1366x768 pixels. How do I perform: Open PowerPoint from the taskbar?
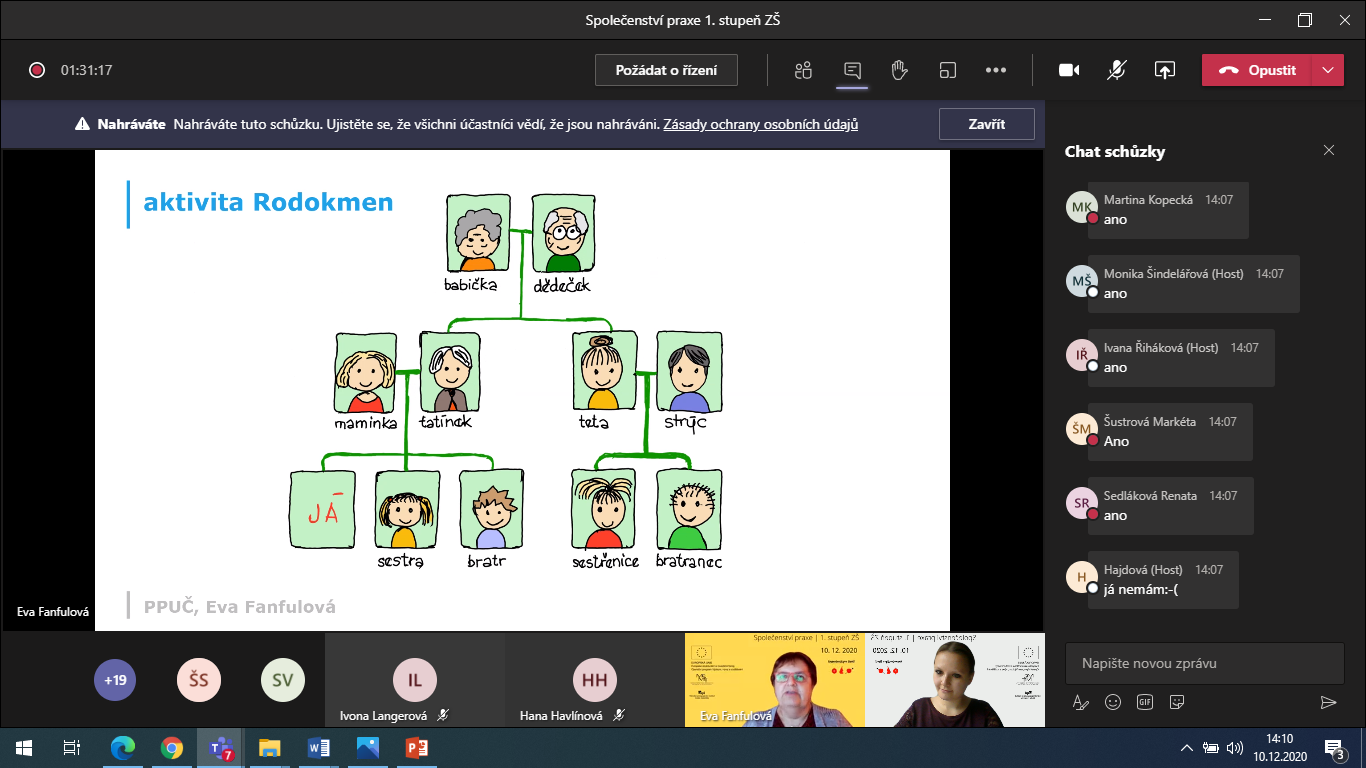pos(416,747)
